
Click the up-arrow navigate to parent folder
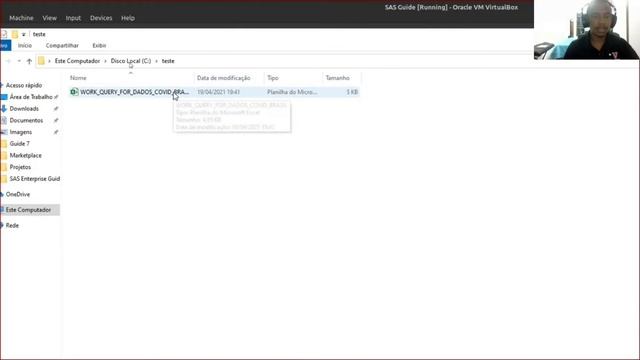point(29,61)
